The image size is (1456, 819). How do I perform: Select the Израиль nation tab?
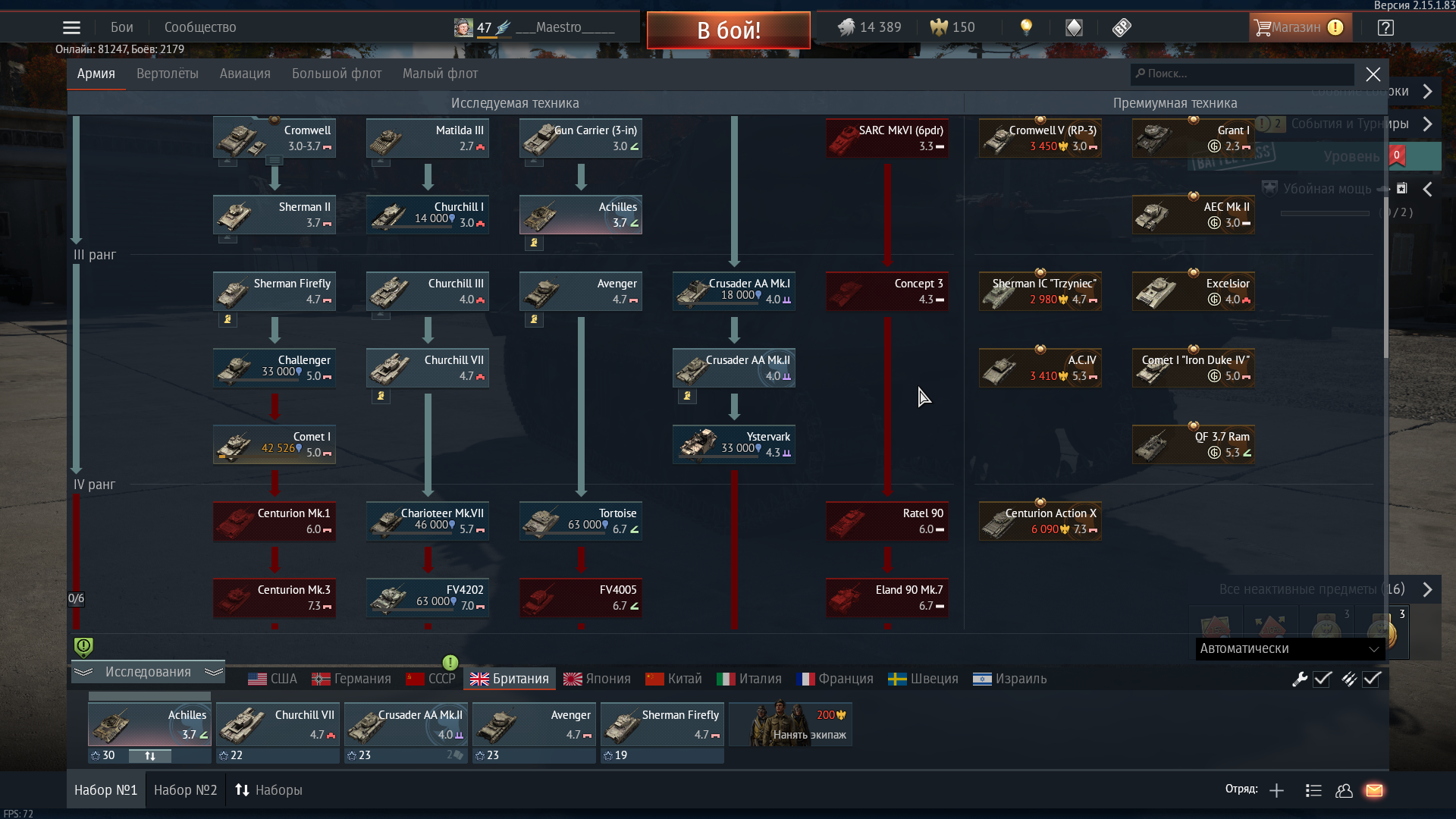[1009, 679]
